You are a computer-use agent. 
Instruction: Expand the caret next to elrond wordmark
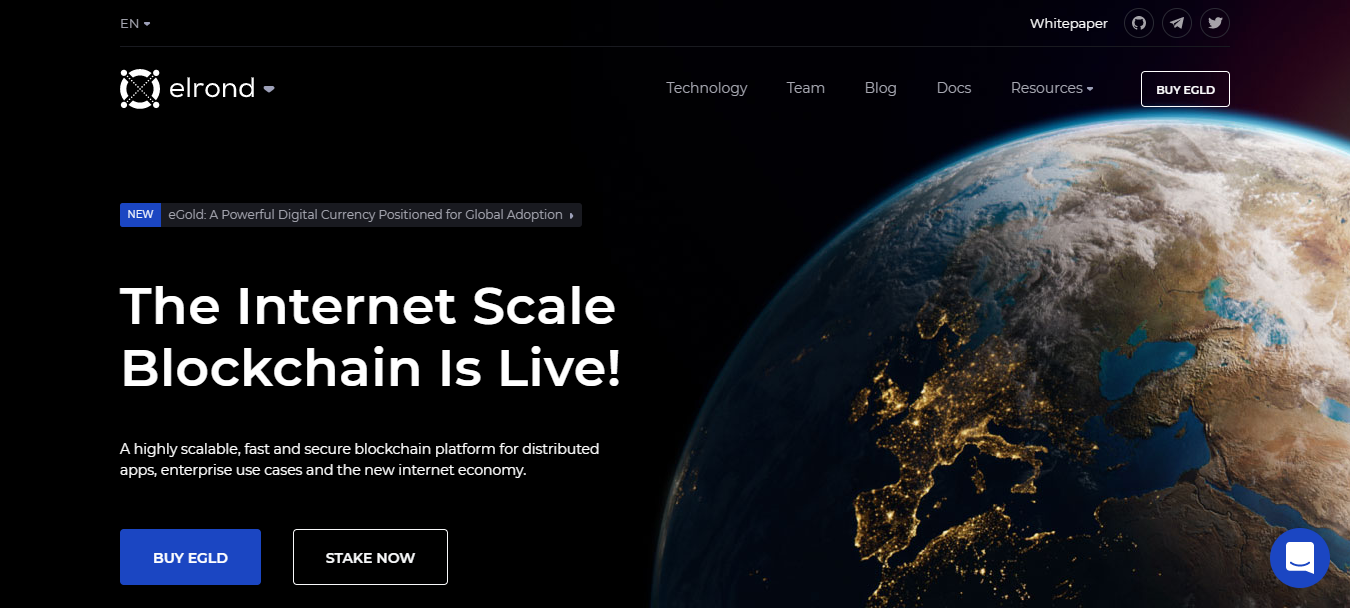pyautogui.click(x=269, y=89)
